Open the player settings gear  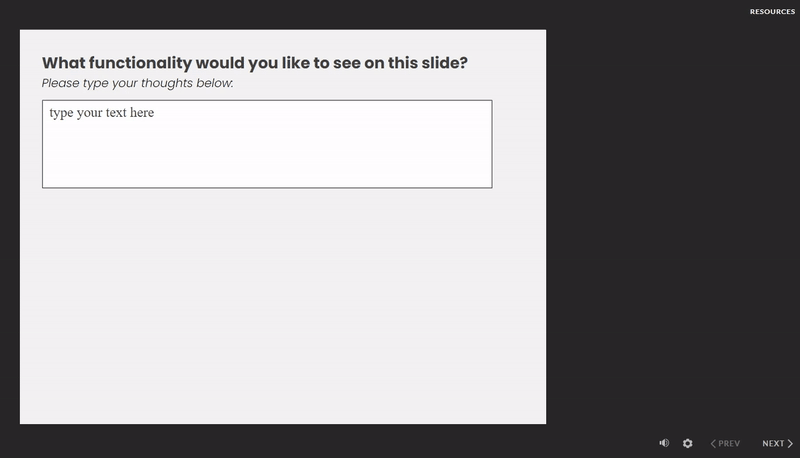(x=688, y=443)
